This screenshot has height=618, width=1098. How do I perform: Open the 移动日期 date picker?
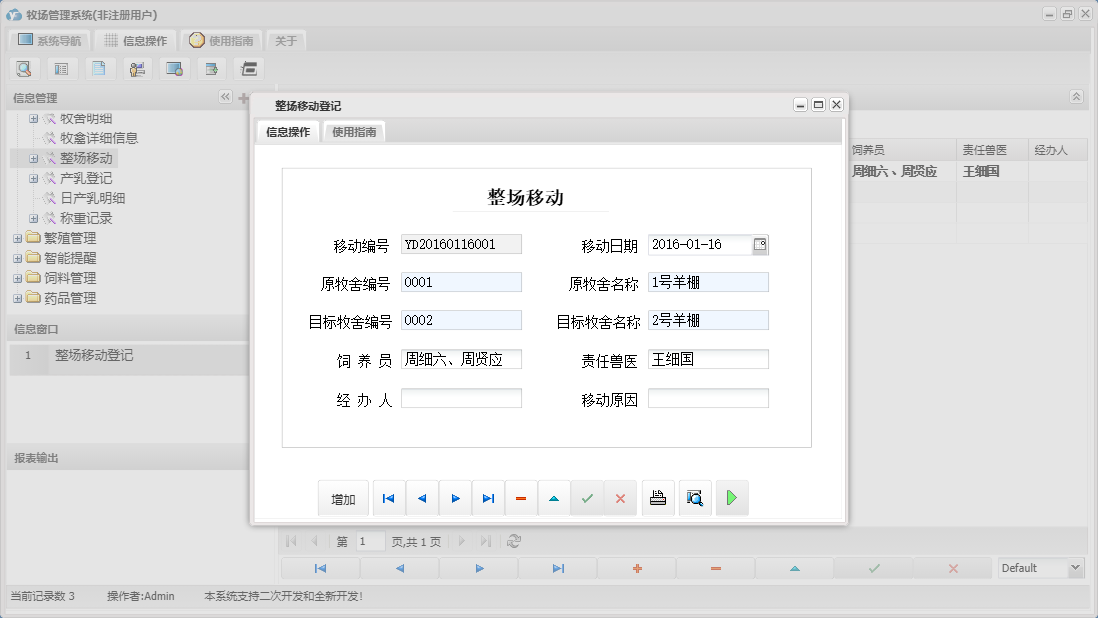click(759, 243)
